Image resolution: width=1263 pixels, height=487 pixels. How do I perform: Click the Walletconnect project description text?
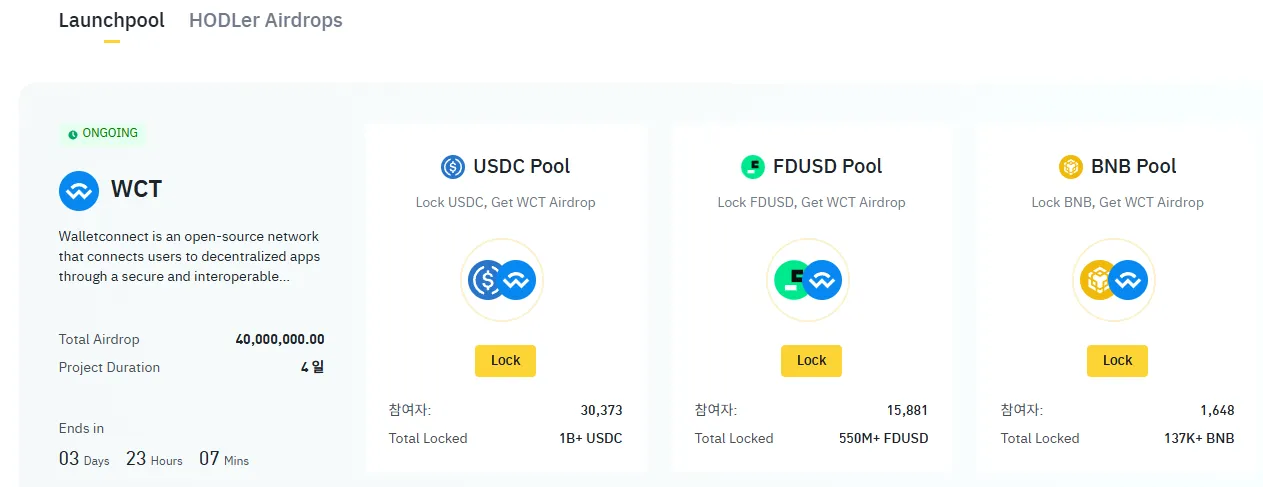(189, 257)
